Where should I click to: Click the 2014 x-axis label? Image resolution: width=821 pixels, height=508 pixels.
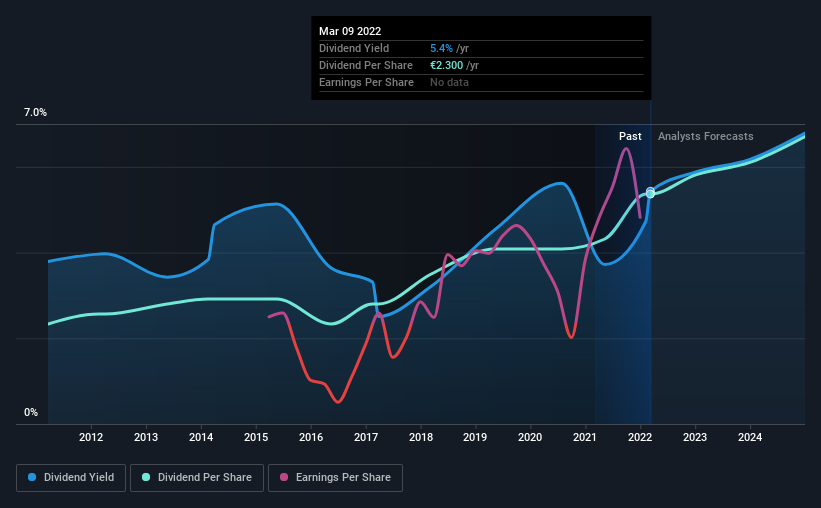coord(201,437)
